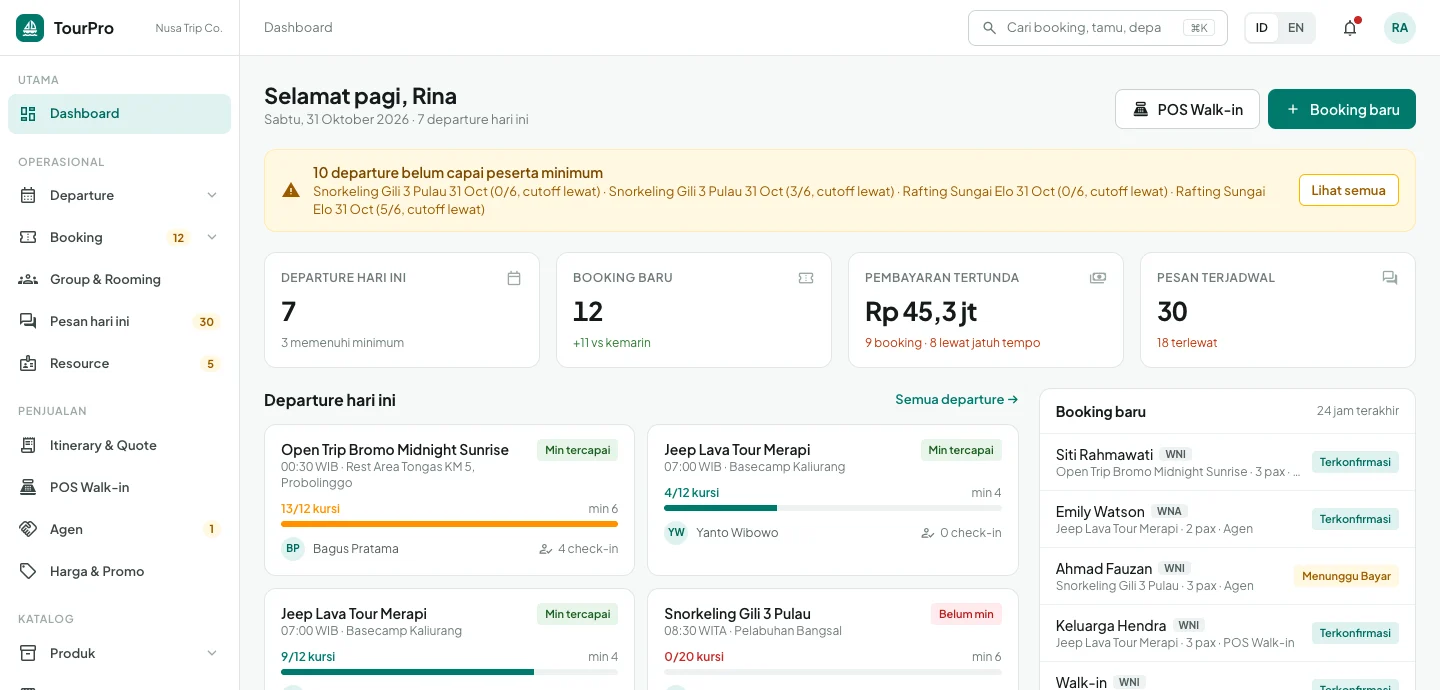Click the Booking baru button
Viewport: 1440px width, 690px height.
point(1342,109)
